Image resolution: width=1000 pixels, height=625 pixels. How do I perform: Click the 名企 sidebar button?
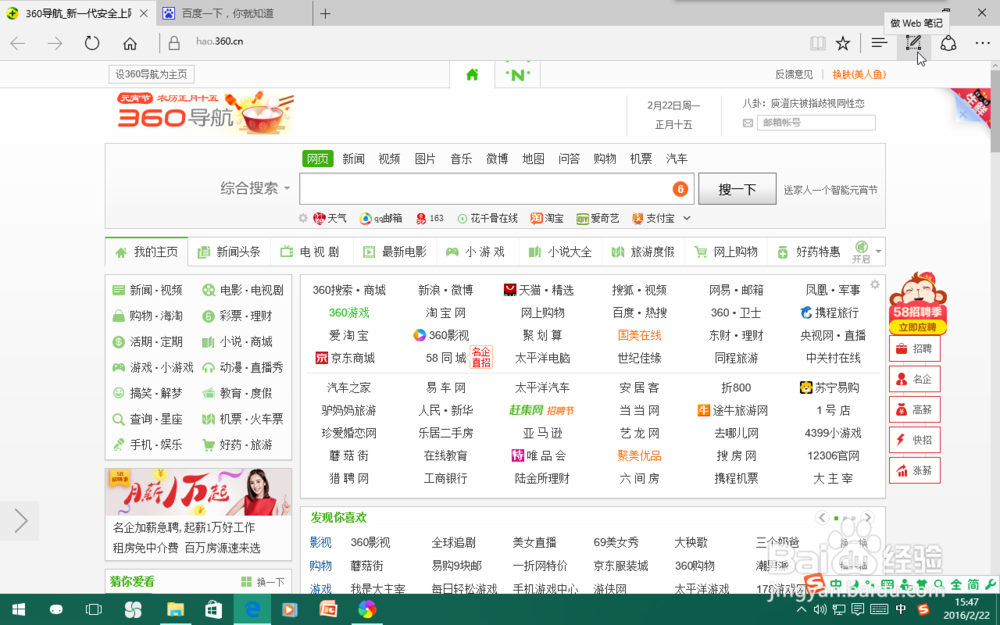[915, 379]
